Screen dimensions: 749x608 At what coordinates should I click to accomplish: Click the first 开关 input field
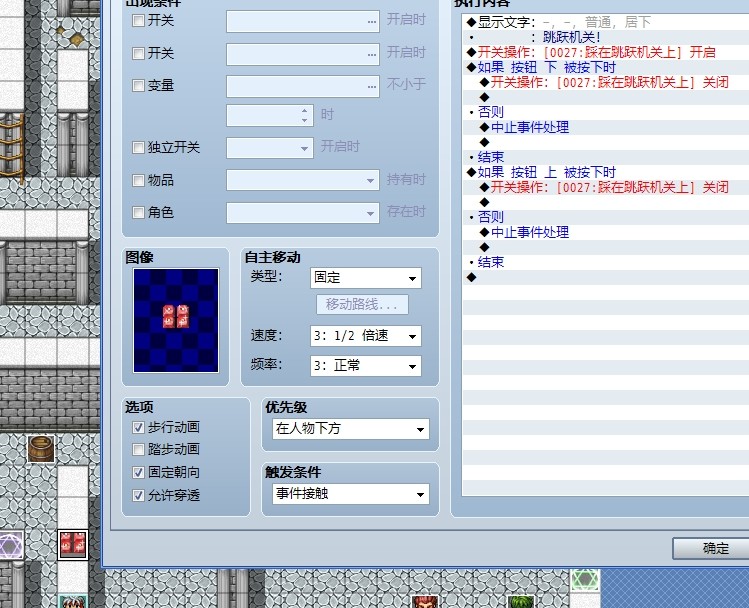(x=303, y=22)
